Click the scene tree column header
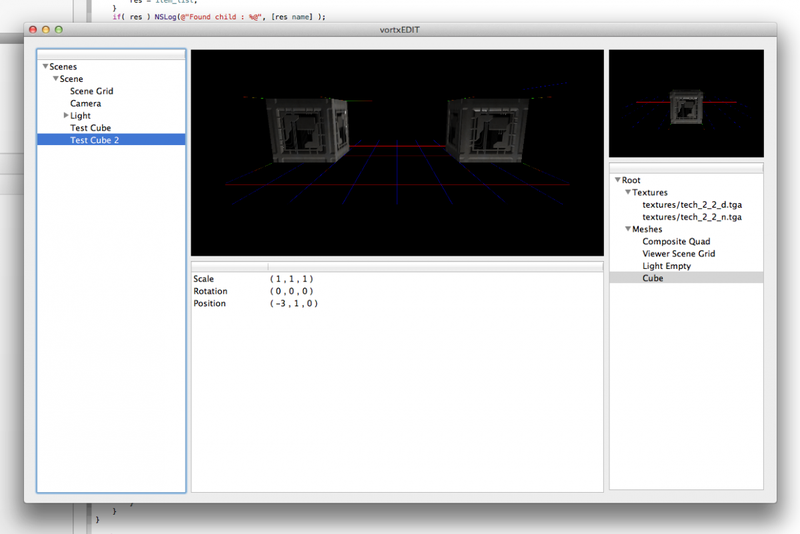800x534 pixels. pyautogui.click(x=111, y=55)
